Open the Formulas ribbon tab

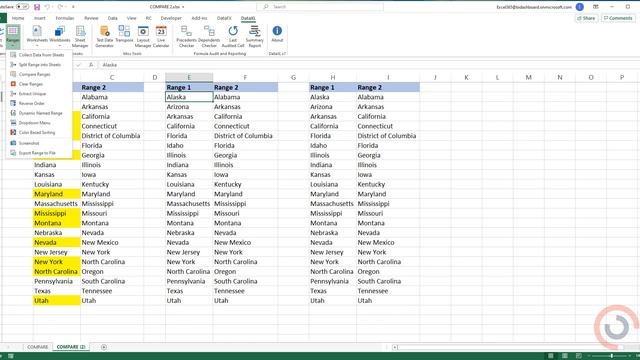click(x=64, y=18)
